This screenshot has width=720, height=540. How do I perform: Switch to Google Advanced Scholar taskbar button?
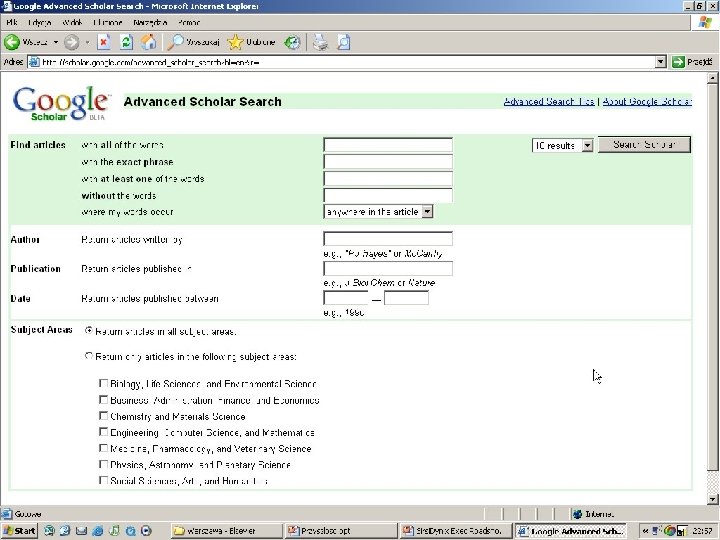tap(570, 531)
